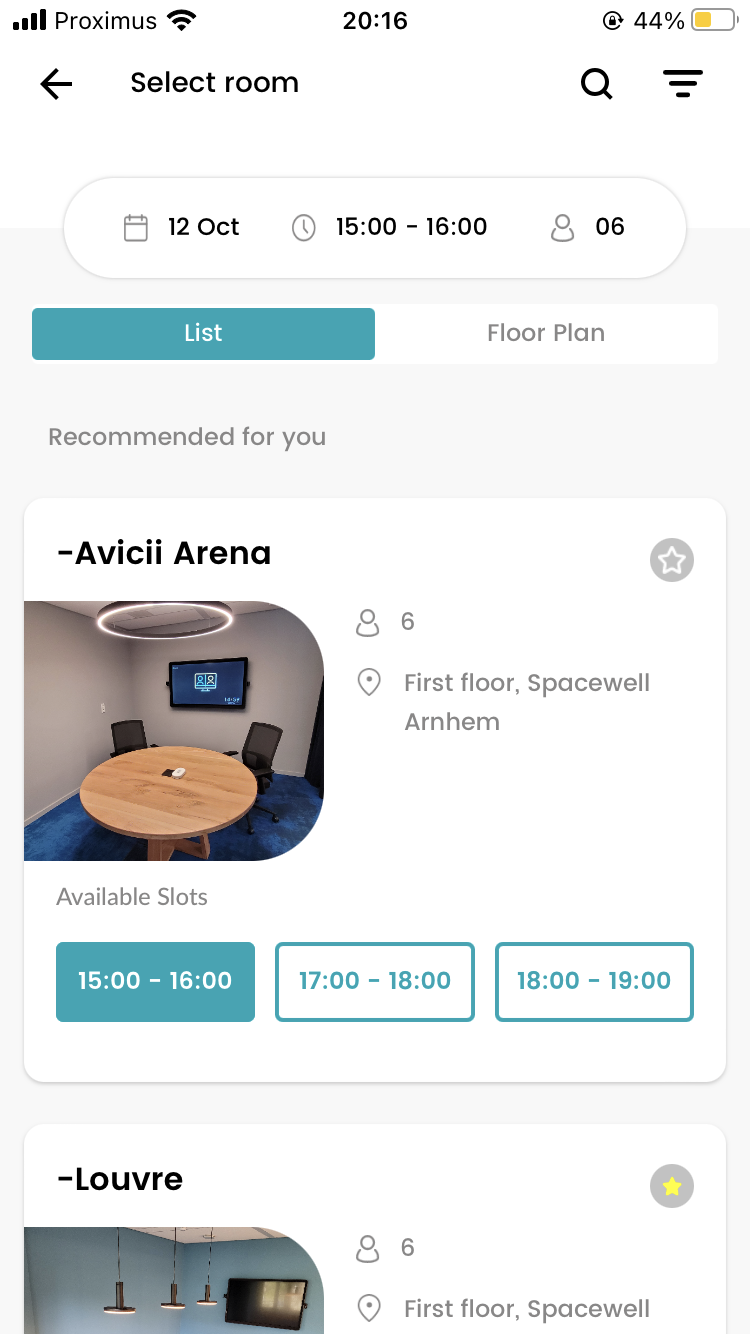
Task: Open the Avicii Arena room photo
Action: [174, 731]
